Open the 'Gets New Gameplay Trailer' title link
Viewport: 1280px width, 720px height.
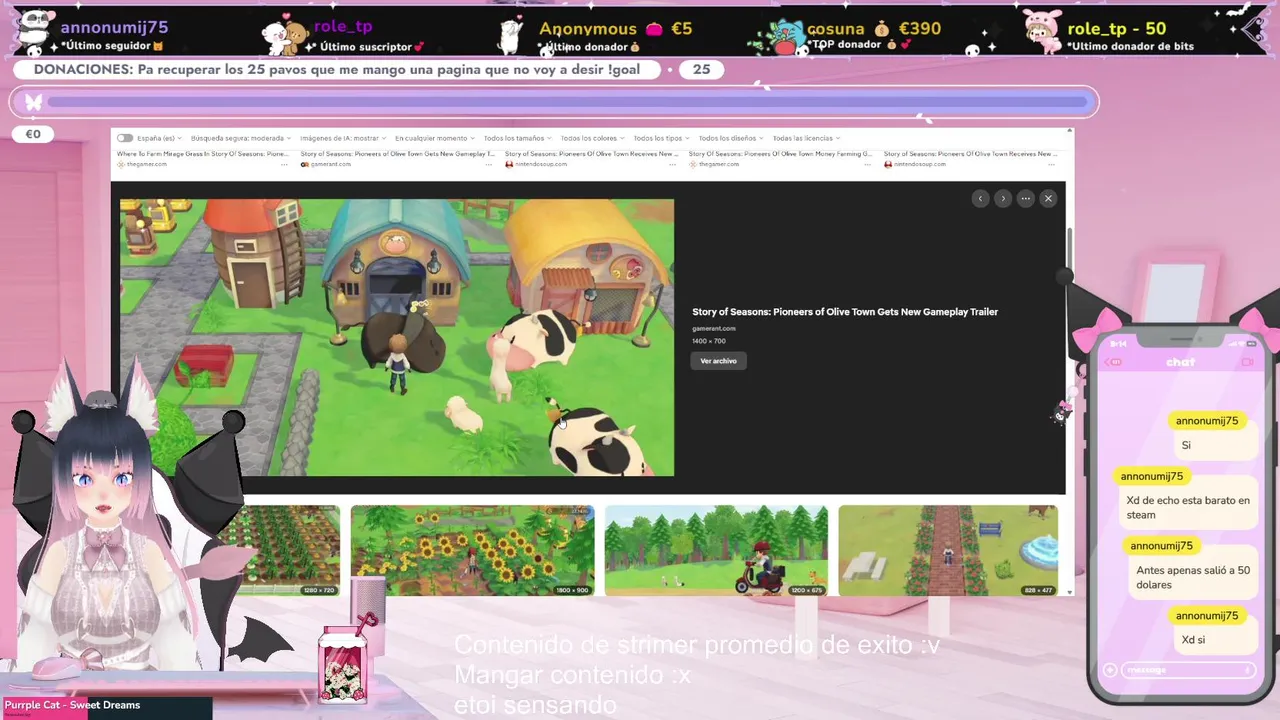pos(845,312)
